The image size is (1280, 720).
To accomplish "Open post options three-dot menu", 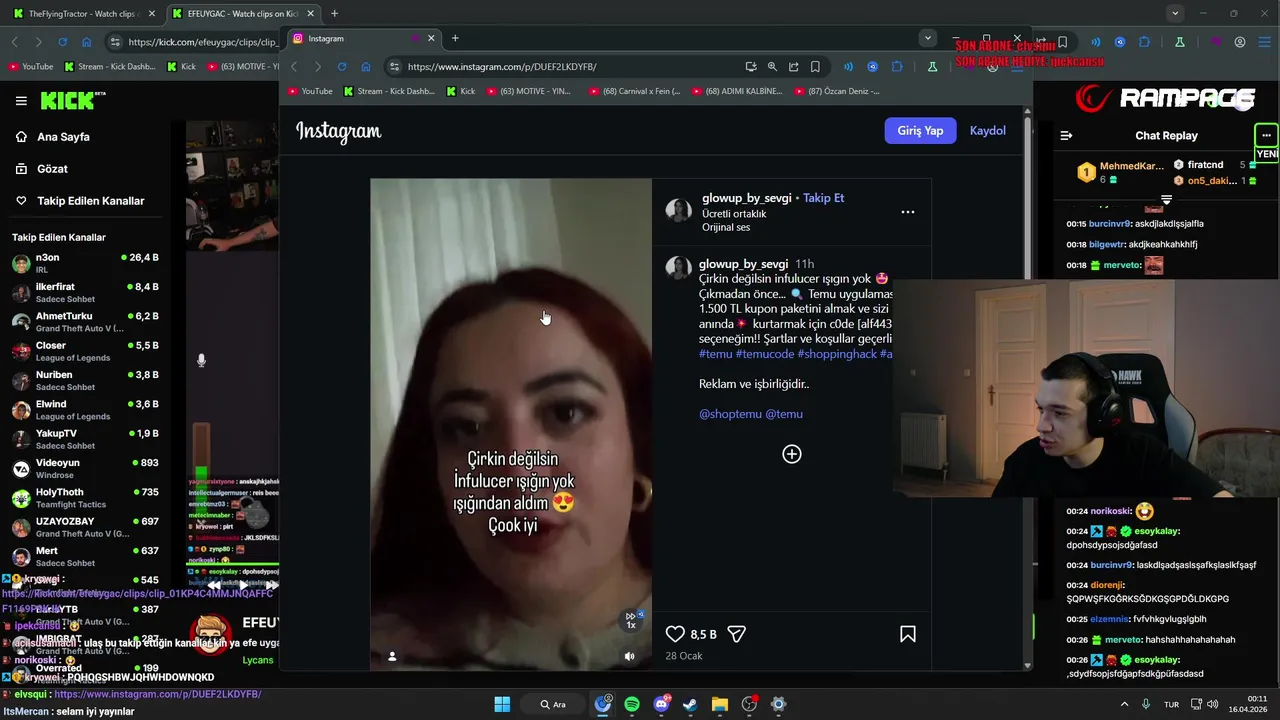I will tap(908, 212).
